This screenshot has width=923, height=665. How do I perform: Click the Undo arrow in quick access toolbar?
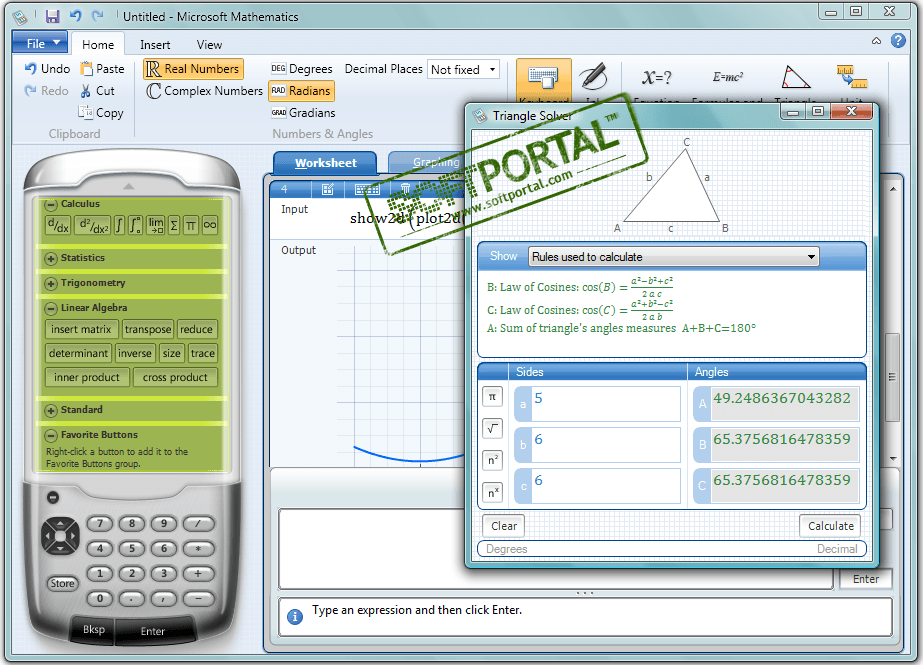(75, 16)
